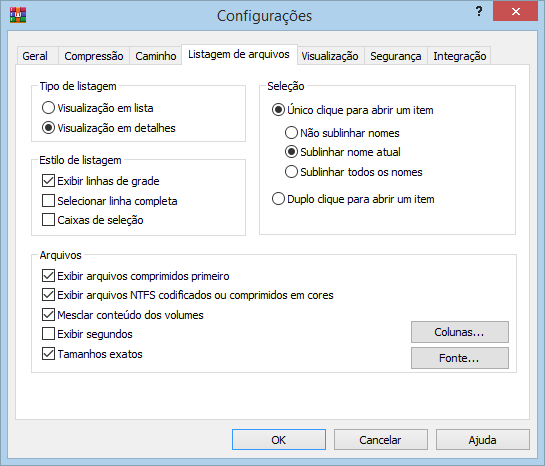Choose Duplo clique para abrir um item
The height and width of the screenshot is (466, 545).
point(353,199)
